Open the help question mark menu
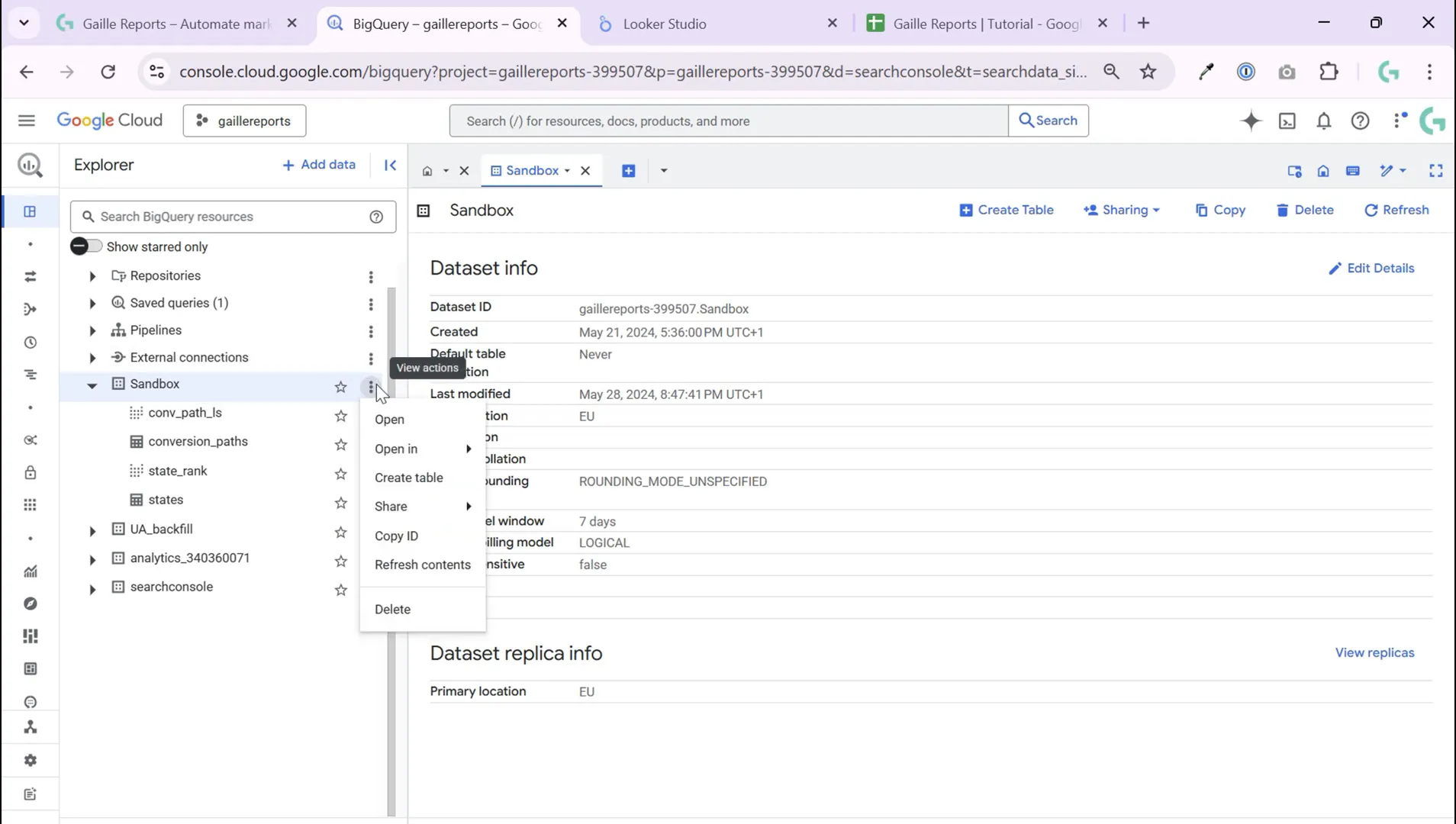The image size is (1456, 824). pyautogui.click(x=1360, y=121)
